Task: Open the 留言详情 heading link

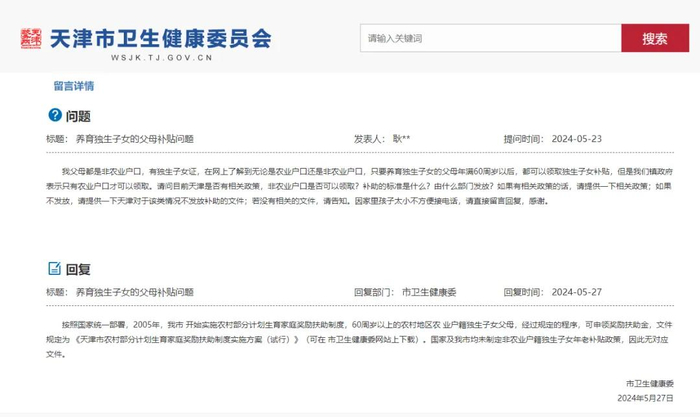Action: tap(74, 86)
